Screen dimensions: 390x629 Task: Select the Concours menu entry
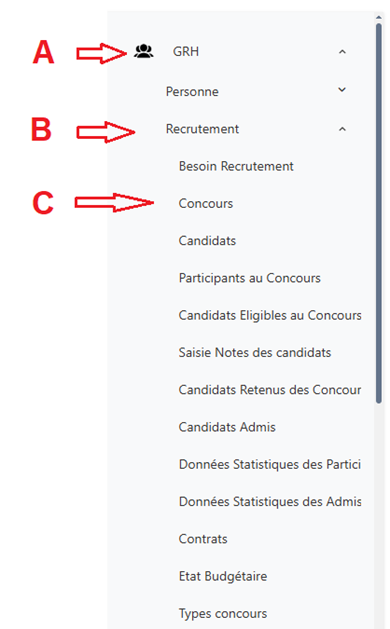pyautogui.click(x=205, y=203)
